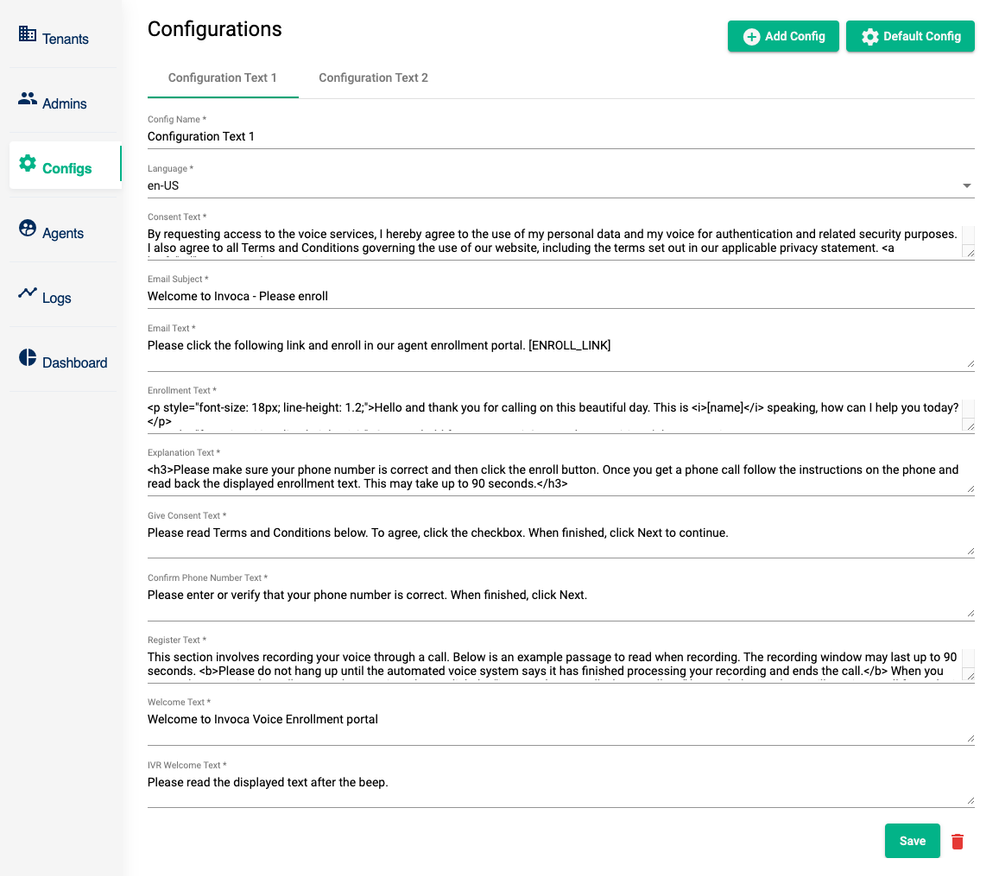Image resolution: width=999 pixels, height=876 pixels.
Task: Click the Email Text resize handle
Action: (970, 364)
